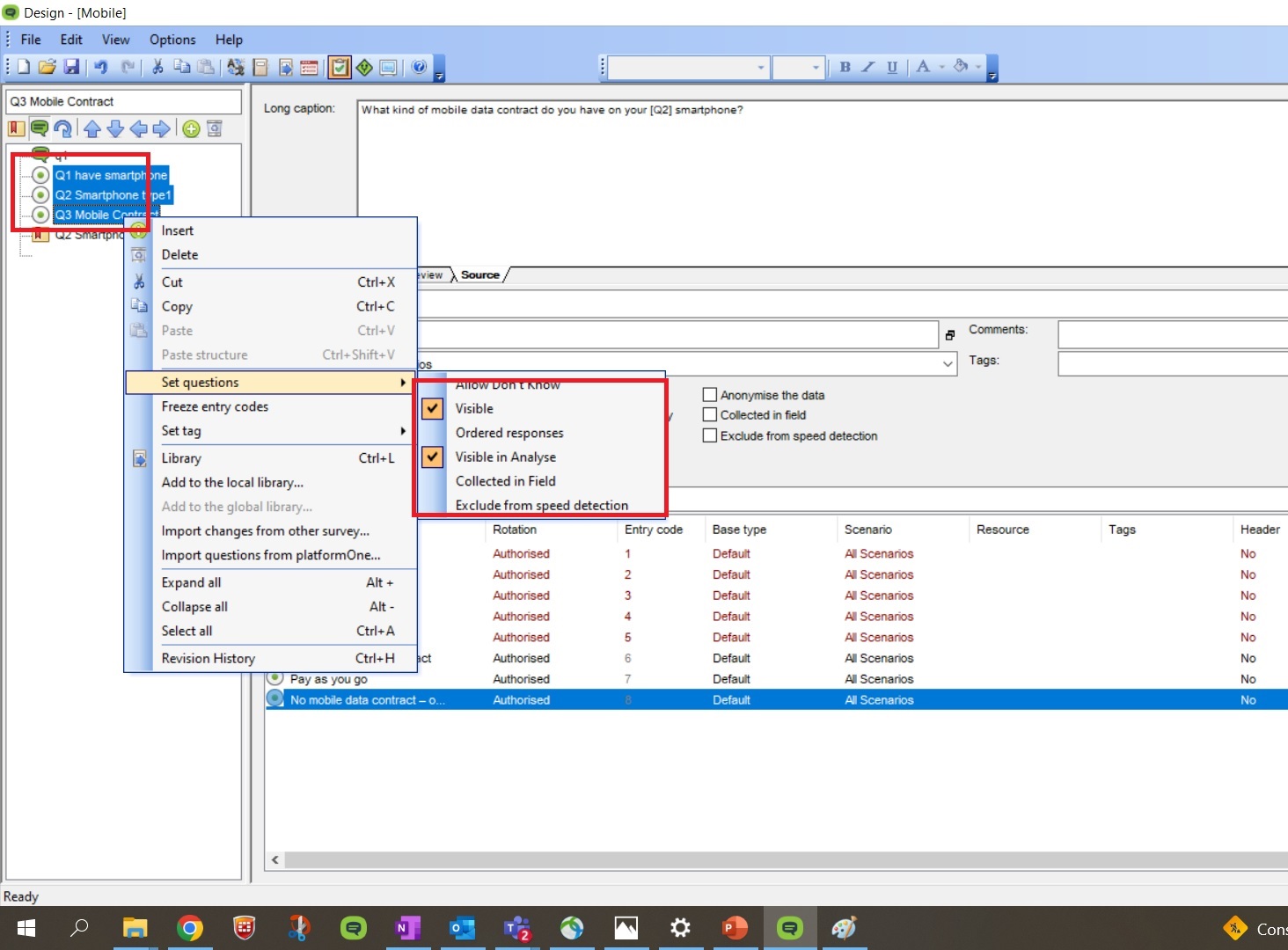Viewport: 1288px width, 950px height.
Task: Click the red chapter bookmark icon above the tree
Action: tap(17, 128)
